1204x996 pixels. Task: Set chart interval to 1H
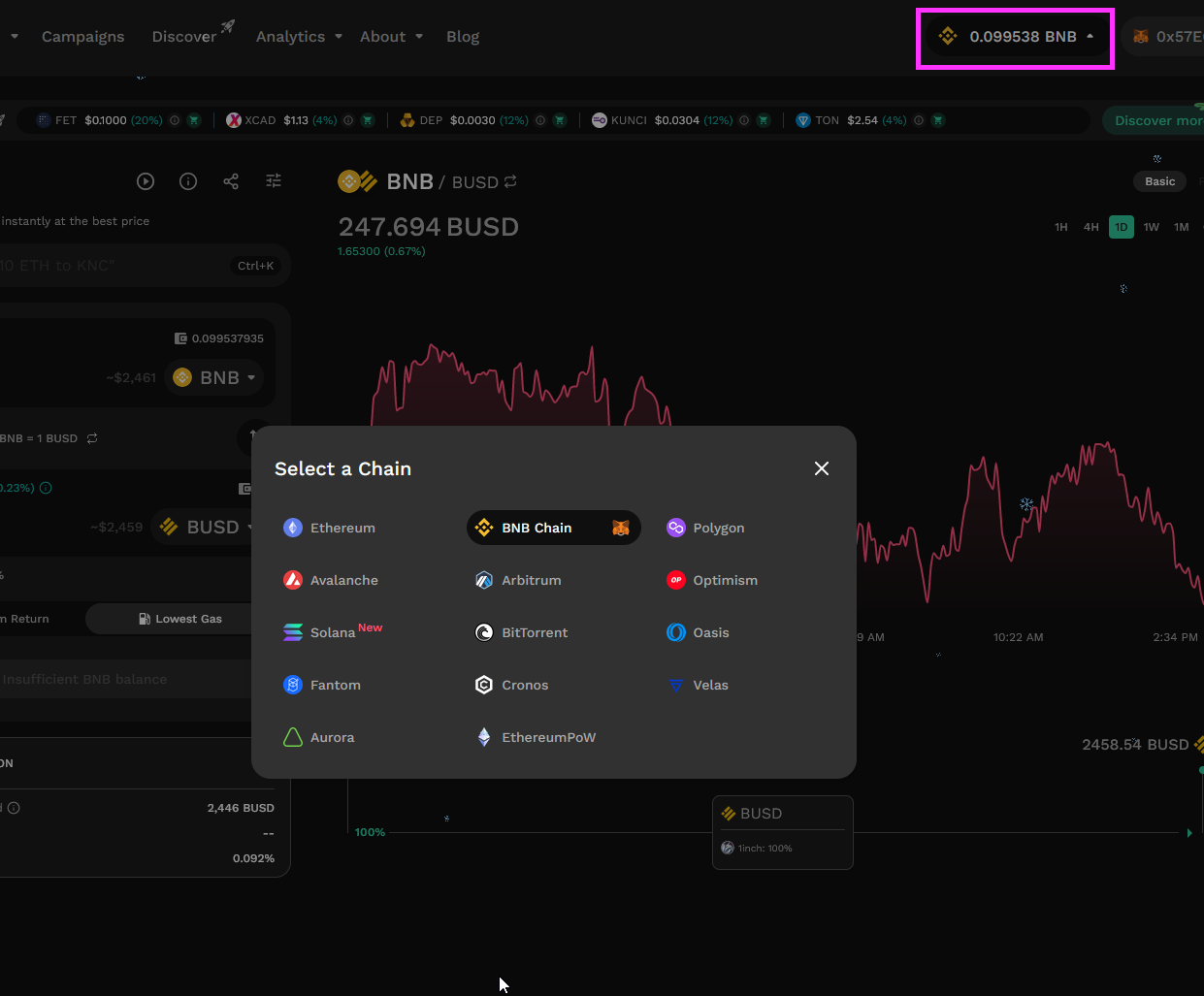[1061, 227]
